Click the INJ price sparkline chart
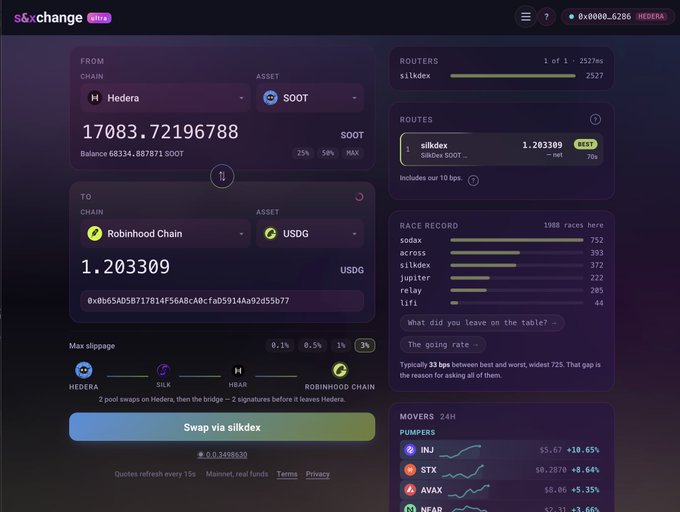This screenshot has height=512, width=680. [460, 451]
